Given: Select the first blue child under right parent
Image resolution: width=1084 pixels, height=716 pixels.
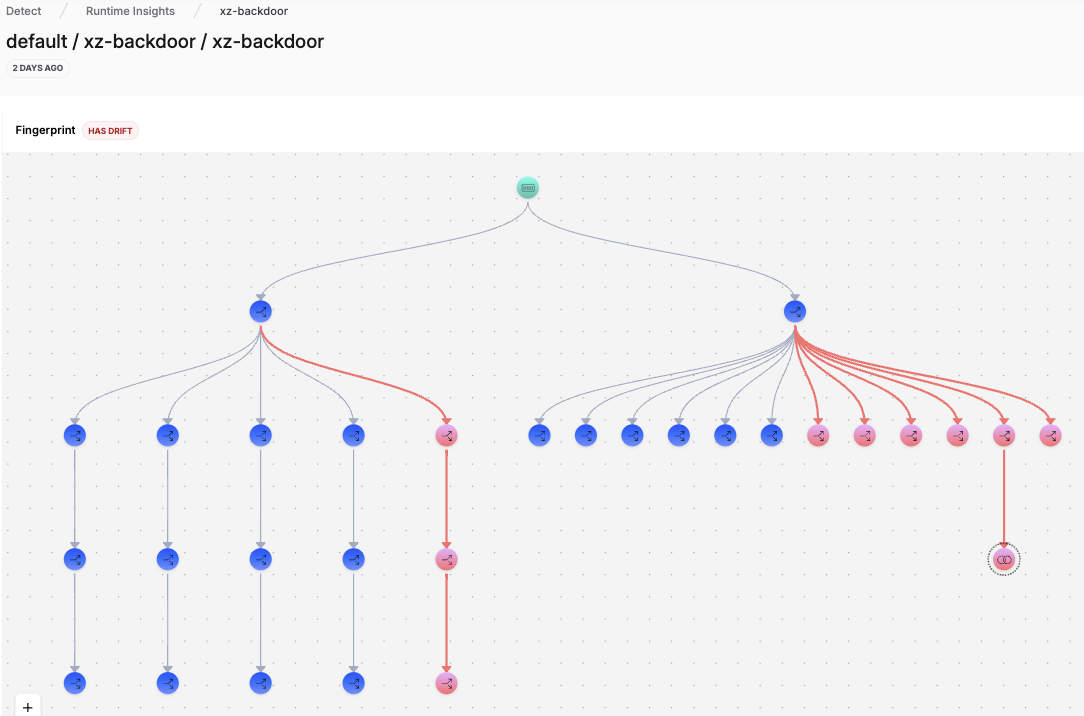Looking at the screenshot, I should tap(539, 435).
